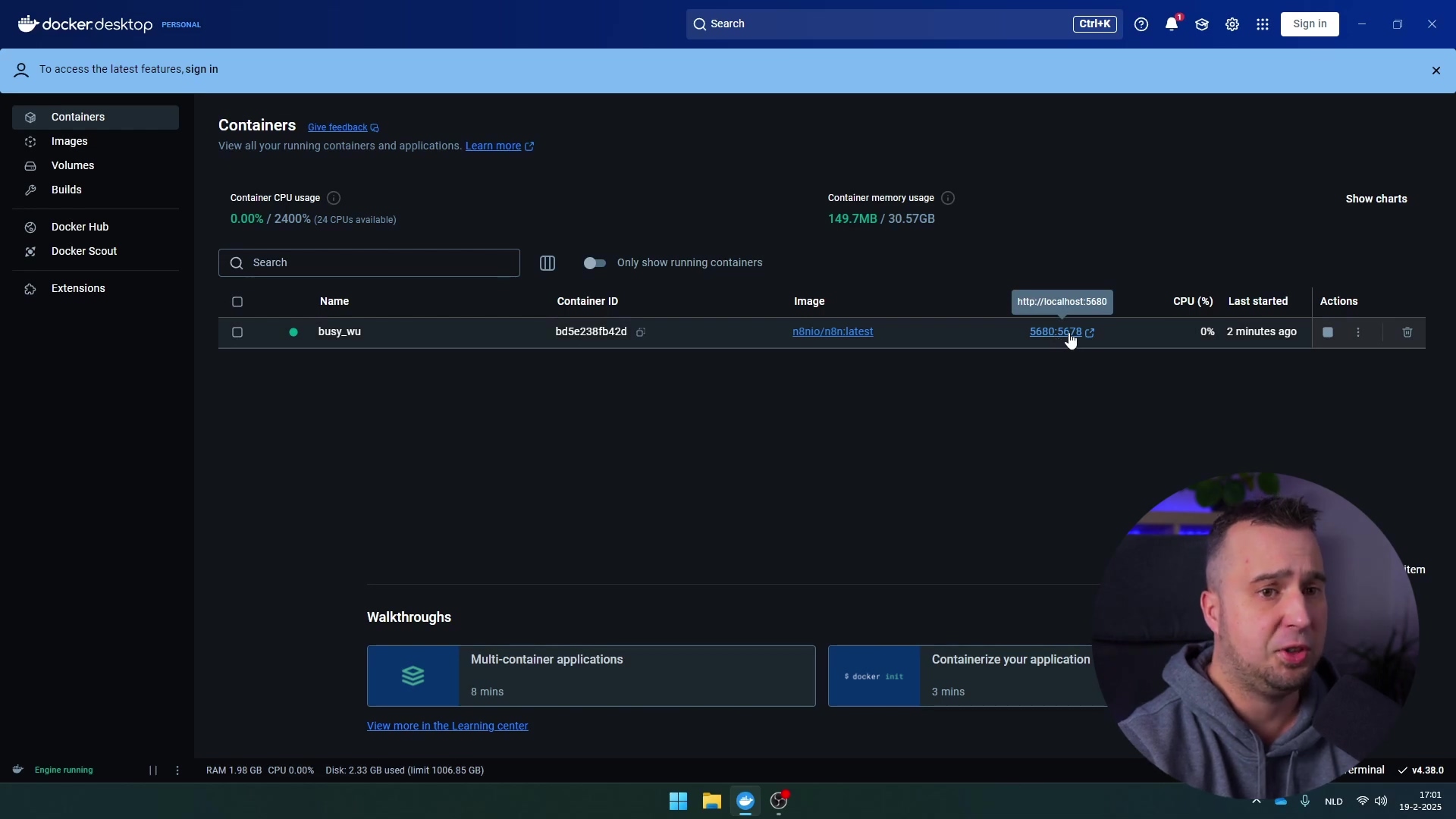This screenshot has width=1456, height=819.
Task: Open File Explorer from taskbar
Action: [711, 802]
